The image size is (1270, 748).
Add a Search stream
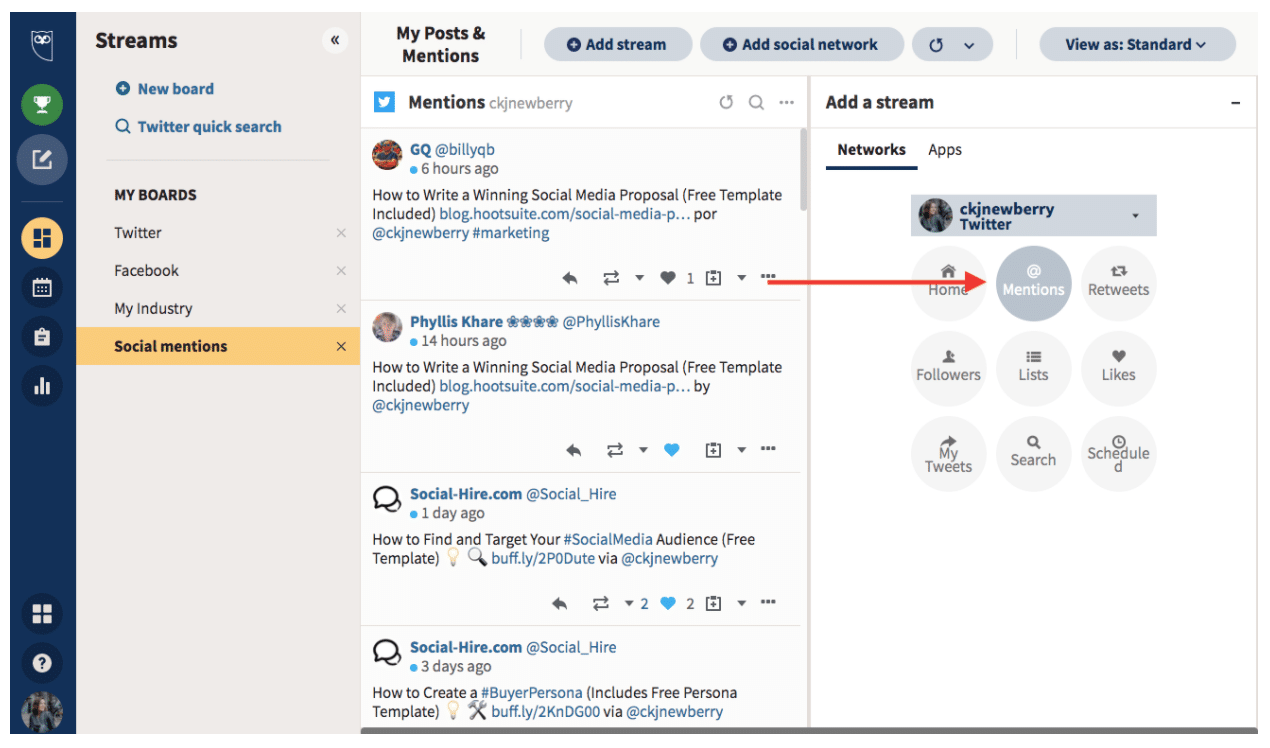click(x=1033, y=454)
